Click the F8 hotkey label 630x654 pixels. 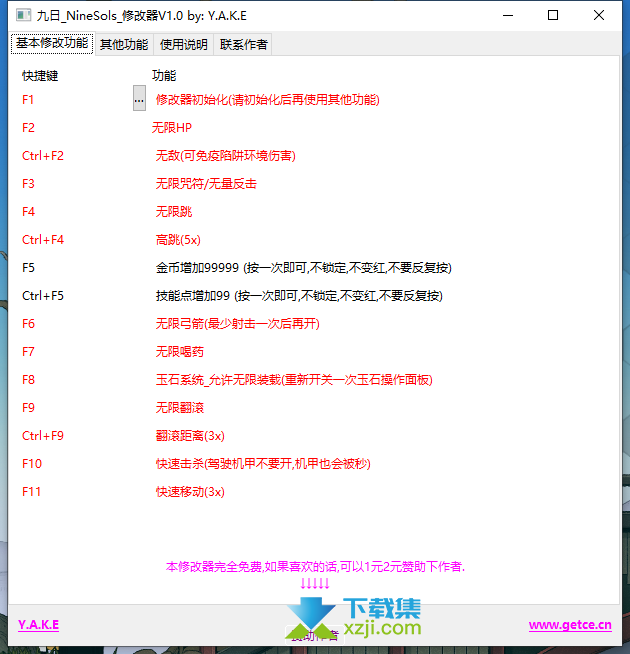[x=28, y=380]
